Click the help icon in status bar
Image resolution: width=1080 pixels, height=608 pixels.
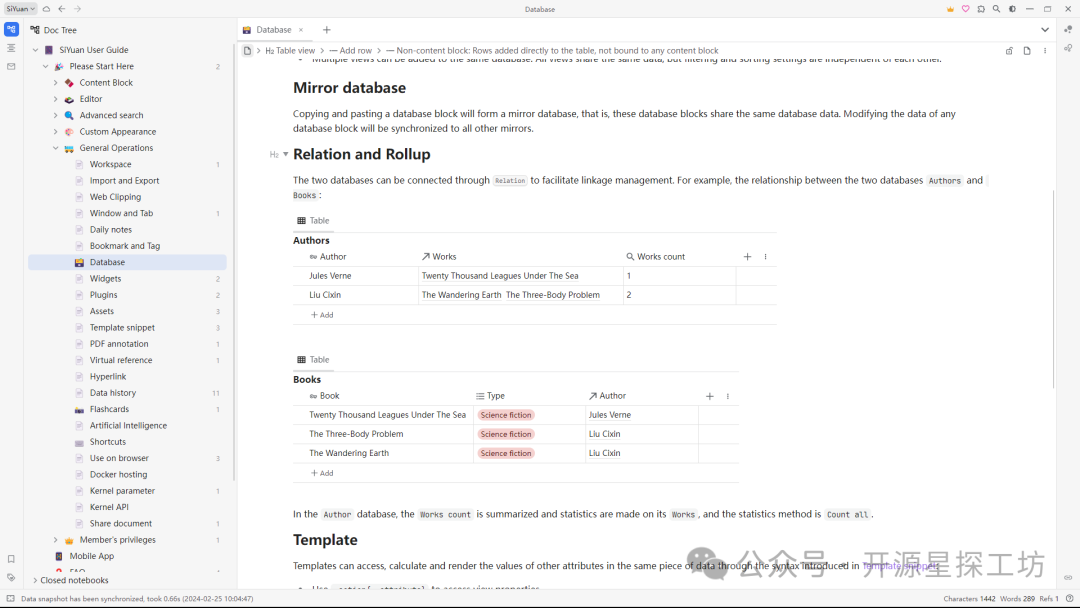(x=1070, y=598)
